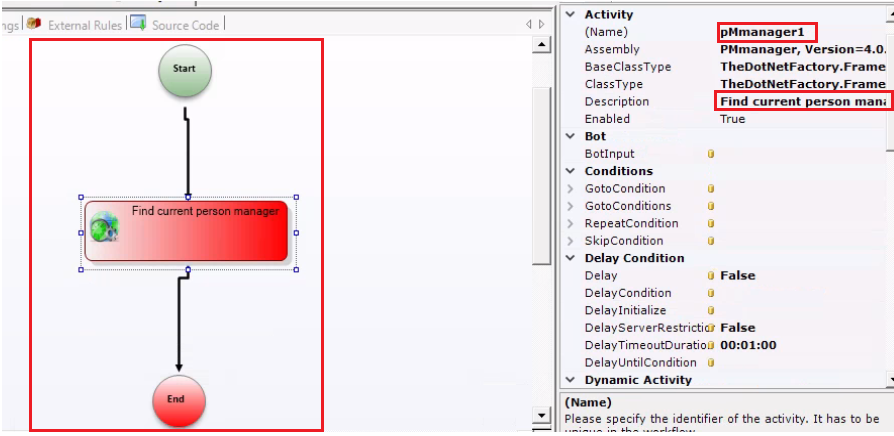The height and width of the screenshot is (436, 894).
Task: Expand the RepeatCondition property
Action: click(x=570, y=223)
